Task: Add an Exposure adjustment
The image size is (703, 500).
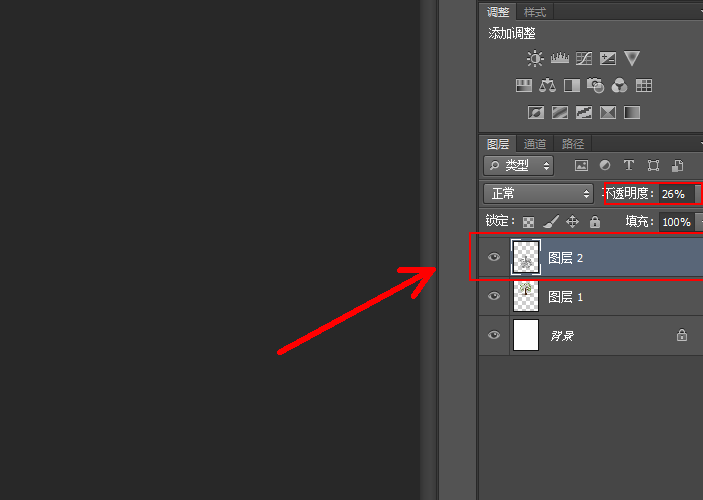Action: pos(608,58)
